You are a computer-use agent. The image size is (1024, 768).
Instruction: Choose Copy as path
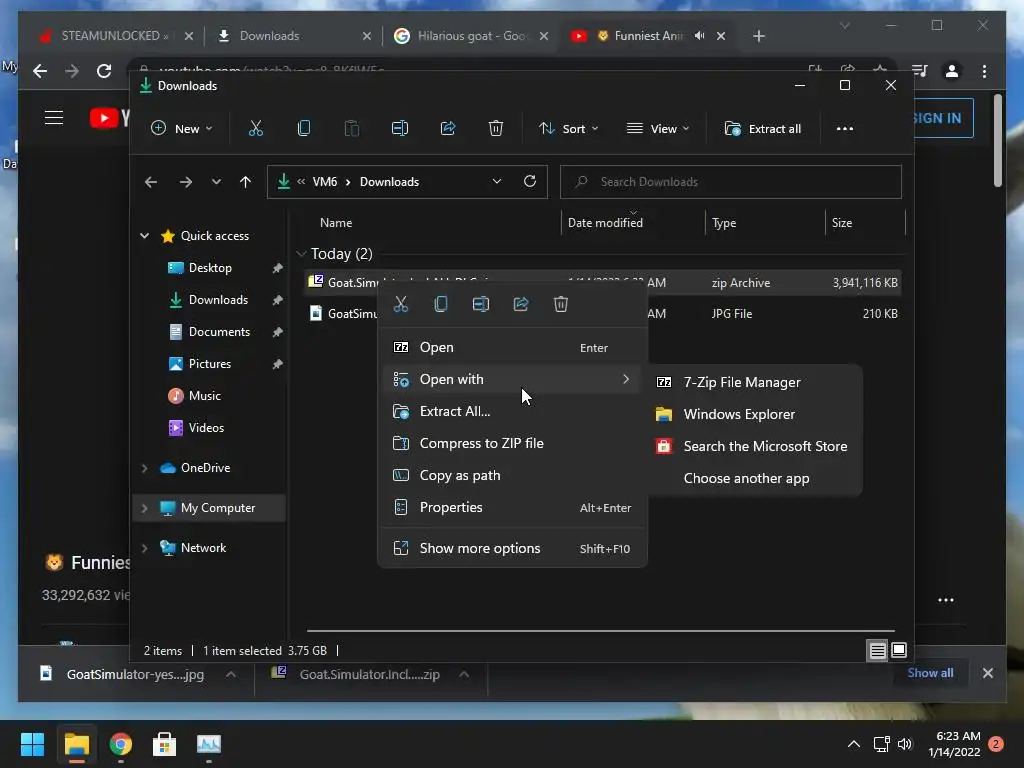tap(512, 475)
